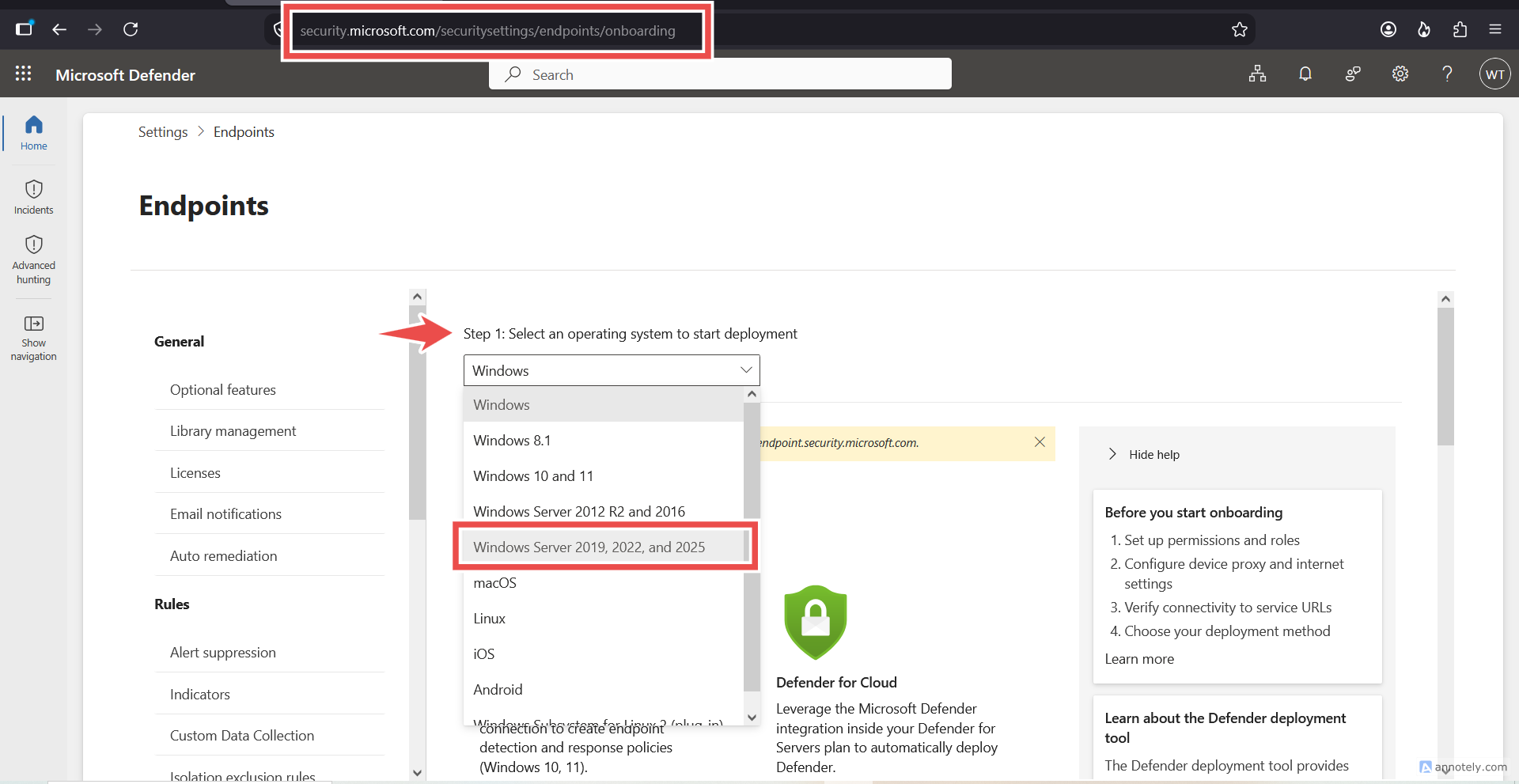Open Advanced hunting from the left rail
1519x784 pixels.
(x=33, y=259)
